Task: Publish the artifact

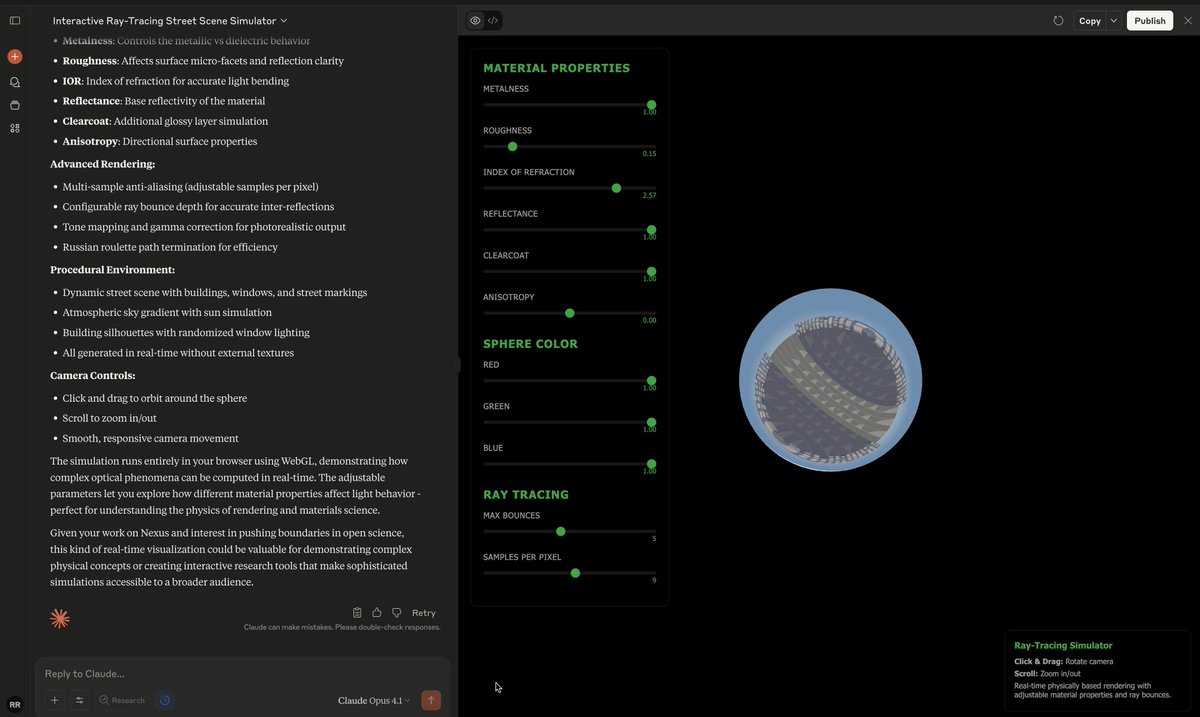Action: pyautogui.click(x=1150, y=20)
